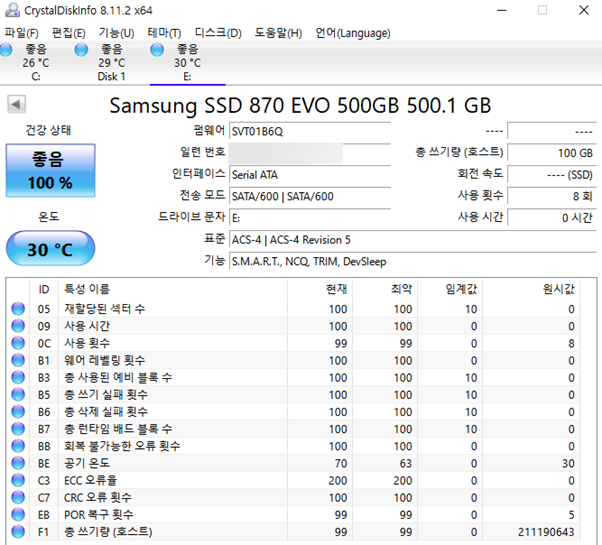Click the status orb for attribute EB
Viewport: 602px width, 545px height.
(x=18, y=514)
